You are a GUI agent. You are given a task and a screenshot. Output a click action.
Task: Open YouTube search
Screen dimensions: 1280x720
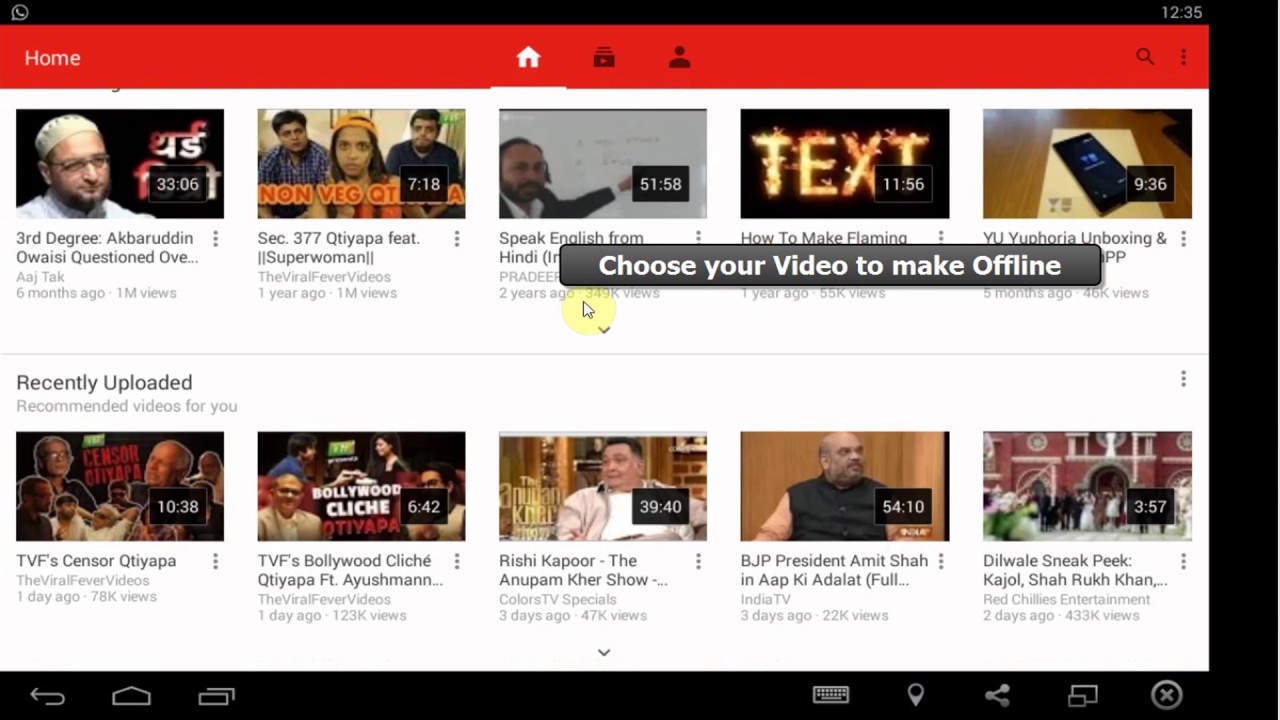click(x=1145, y=57)
